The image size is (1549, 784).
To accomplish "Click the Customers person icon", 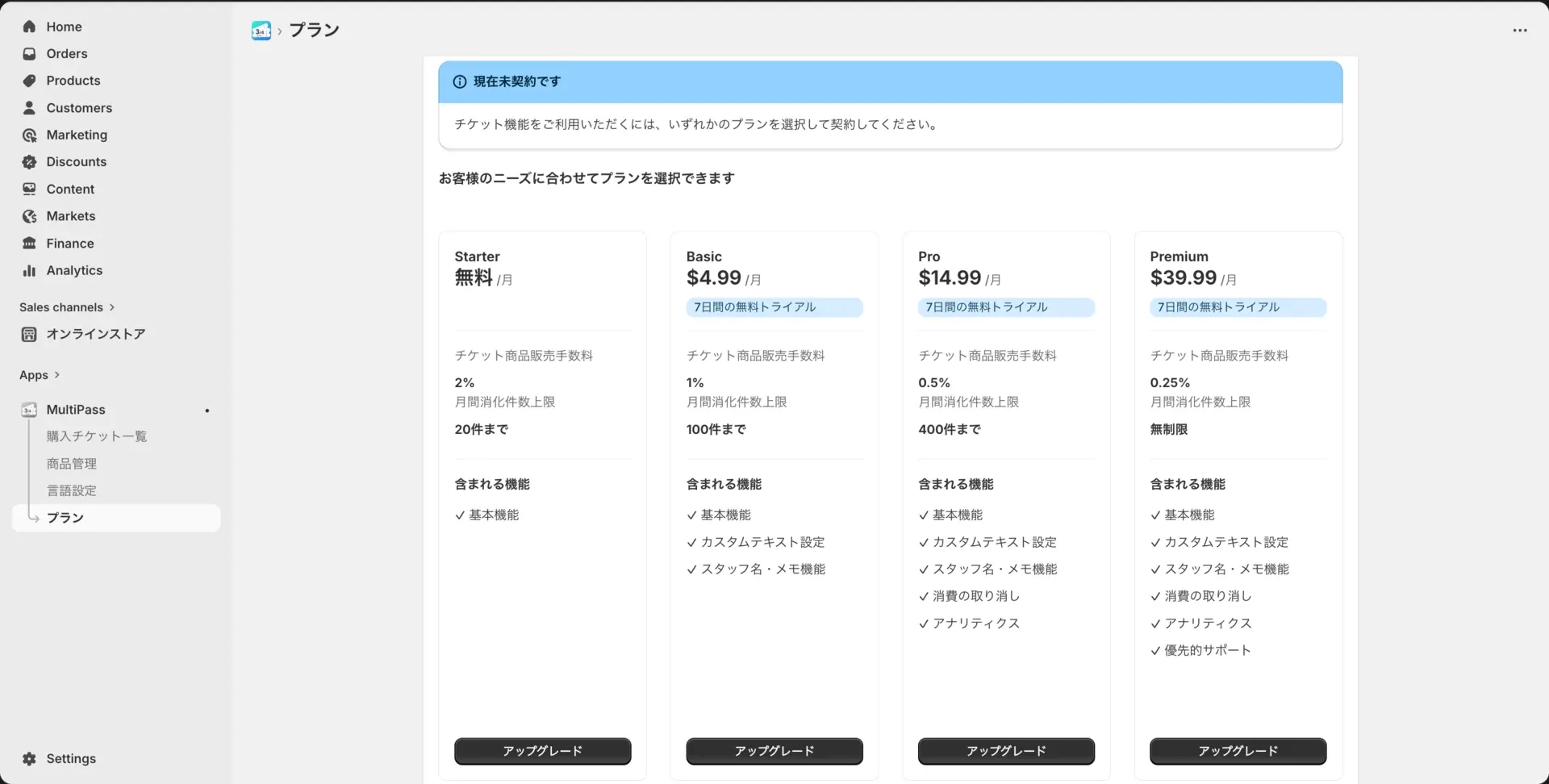I will pyautogui.click(x=29, y=107).
